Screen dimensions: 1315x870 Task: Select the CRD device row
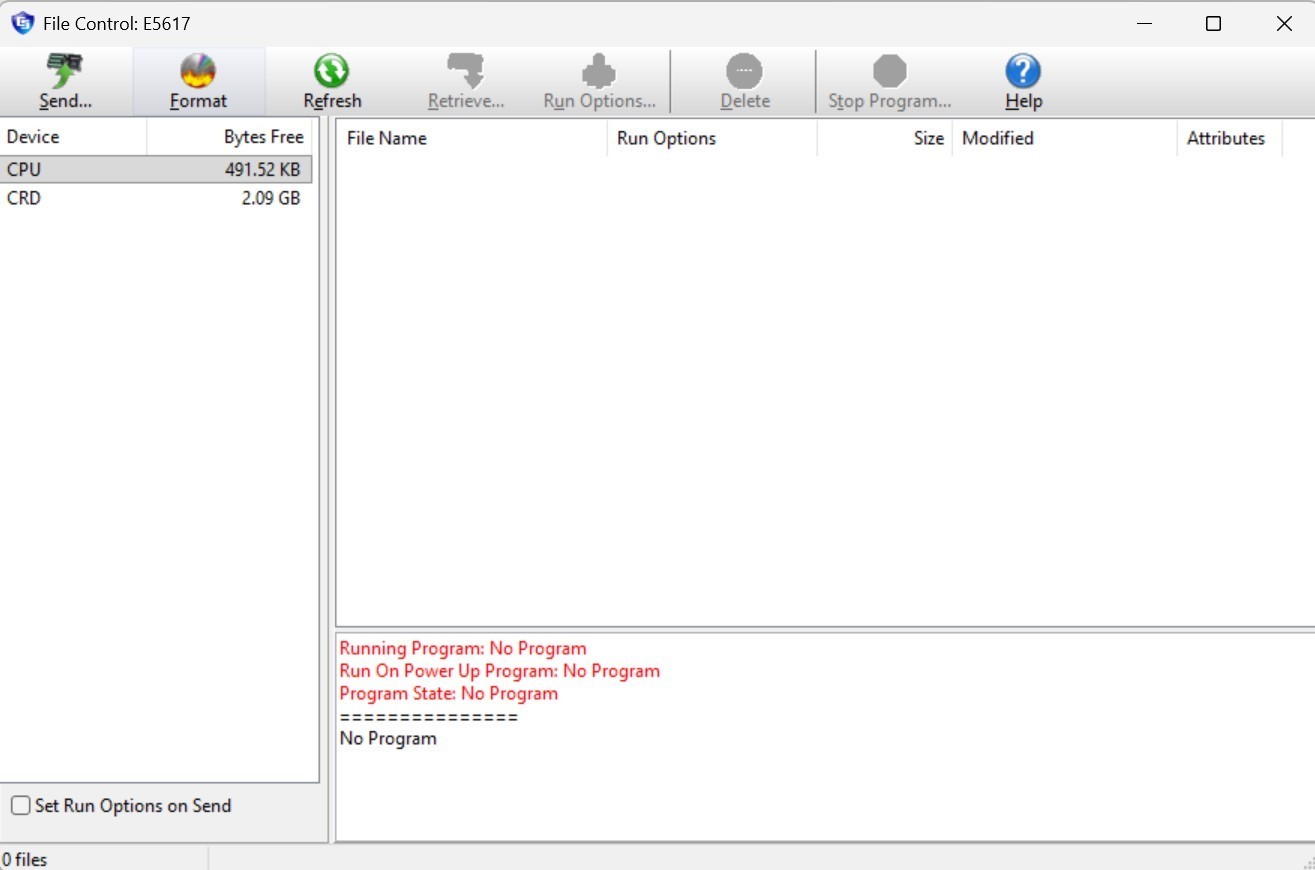click(155, 198)
